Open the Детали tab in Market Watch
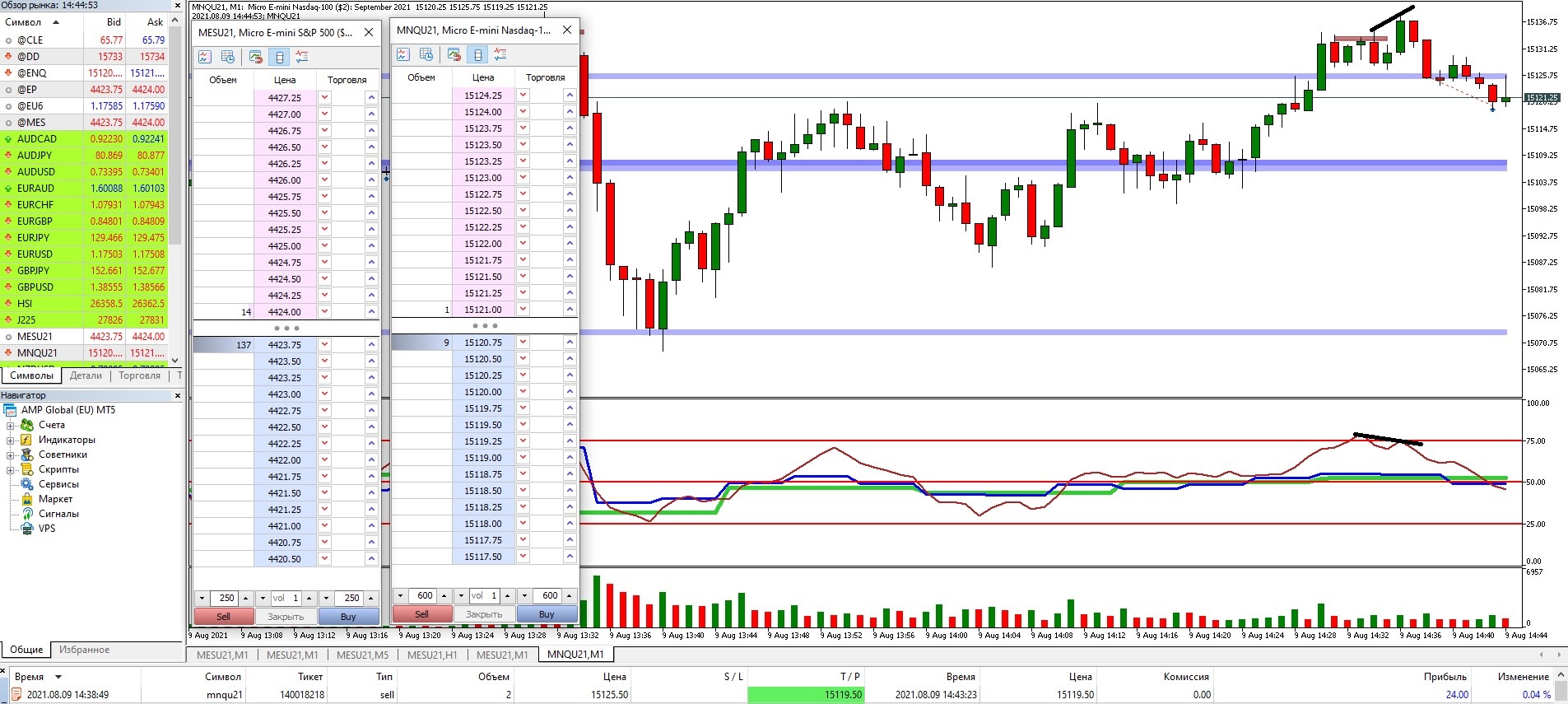The height and width of the screenshot is (704, 1568). coord(86,375)
